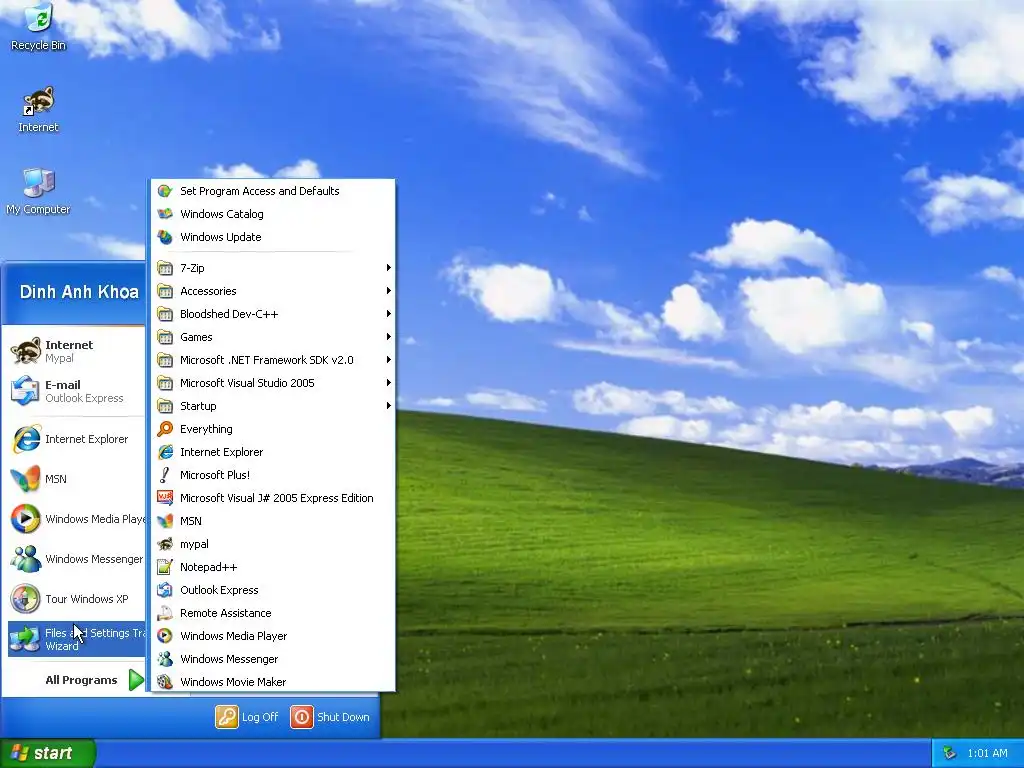Viewport: 1024px width, 768px height.
Task: Click Tour Windows XP icon
Action: point(25,599)
